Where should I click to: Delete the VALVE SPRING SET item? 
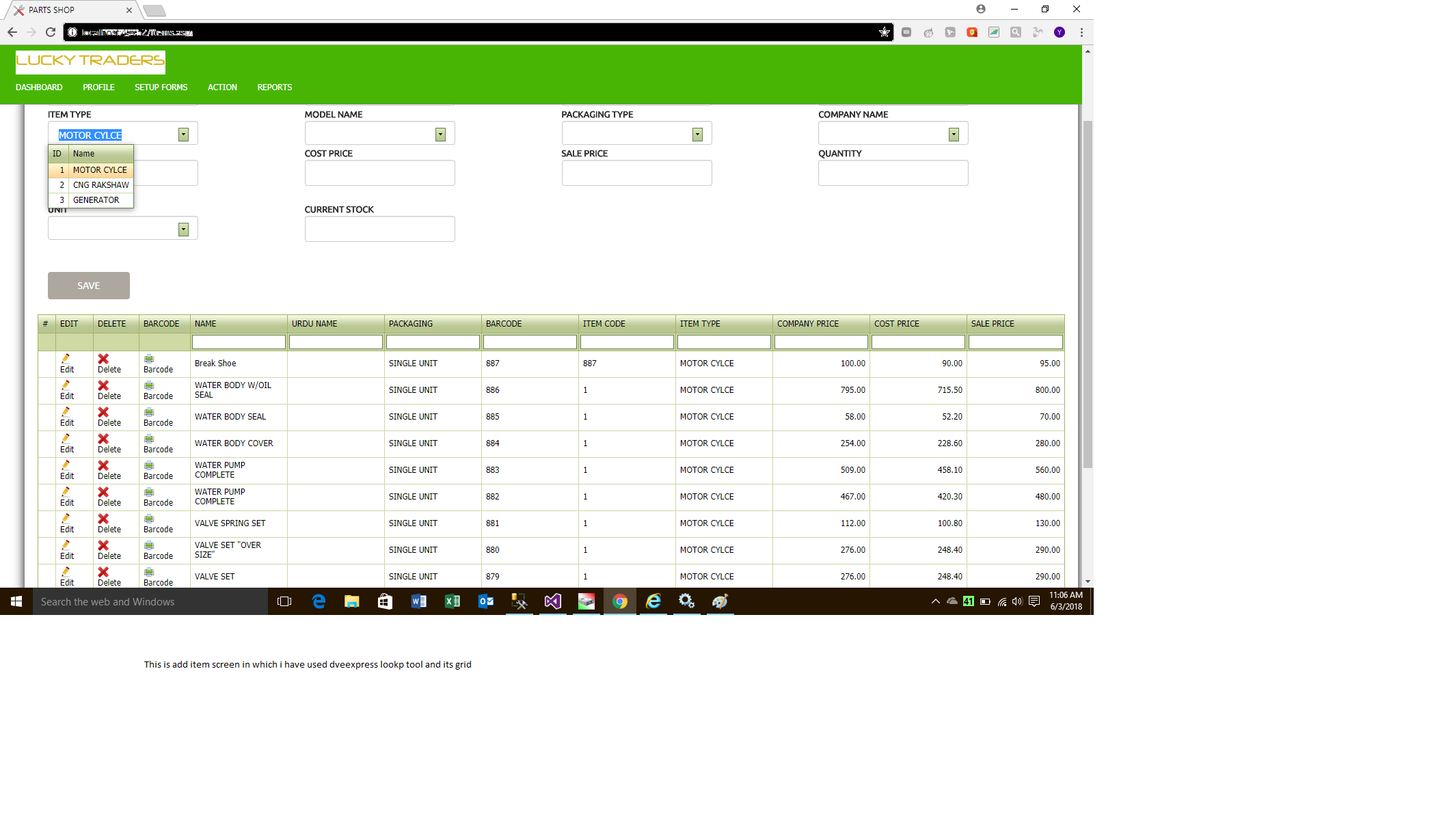[109, 523]
